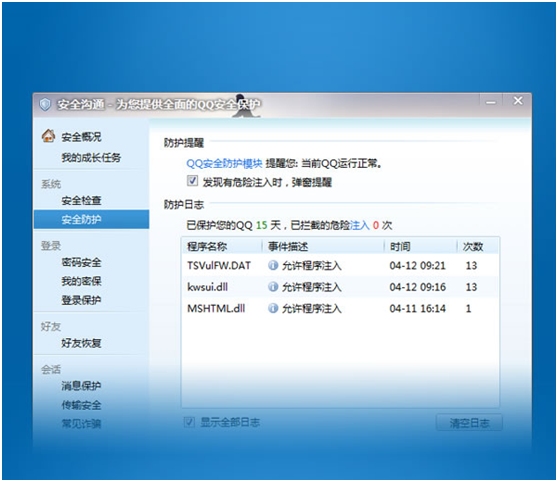Click info icon in TSVulFW.DAT row
This screenshot has width=558, height=482.
(x=273, y=265)
